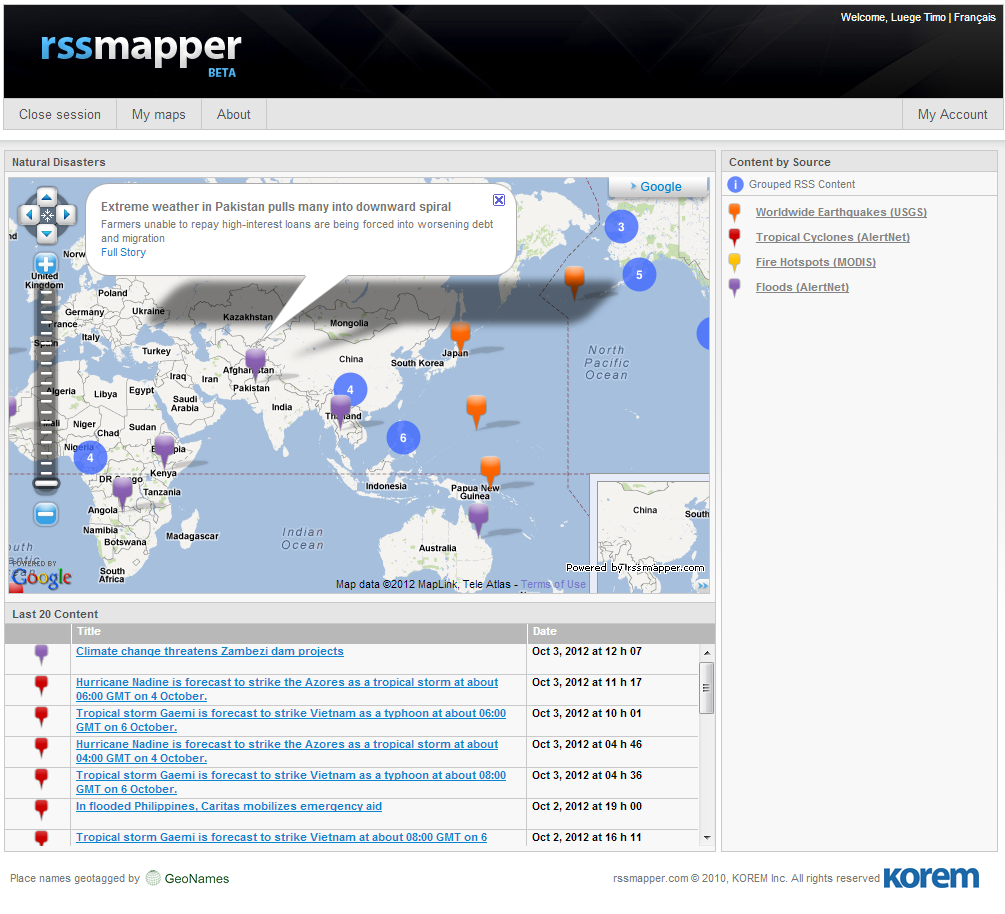
Task: Pan the map up with the arrow control
Action: pos(46,195)
